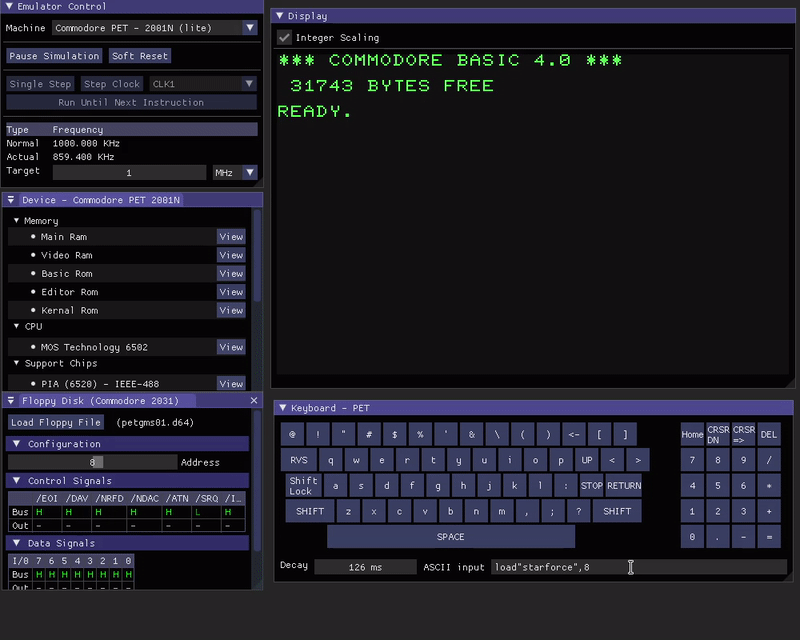View Editor Rom contents
The image size is (800, 640).
tap(231, 292)
